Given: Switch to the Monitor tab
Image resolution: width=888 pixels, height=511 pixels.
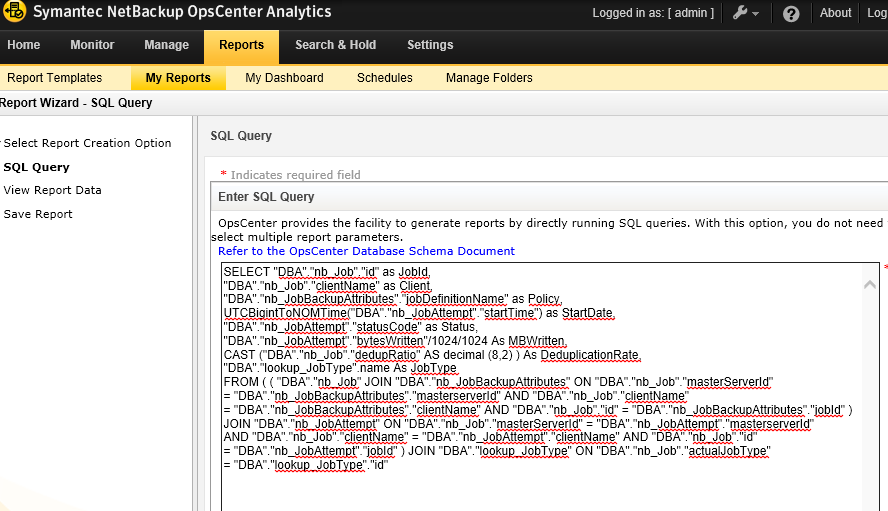Looking at the screenshot, I should coord(92,45).
